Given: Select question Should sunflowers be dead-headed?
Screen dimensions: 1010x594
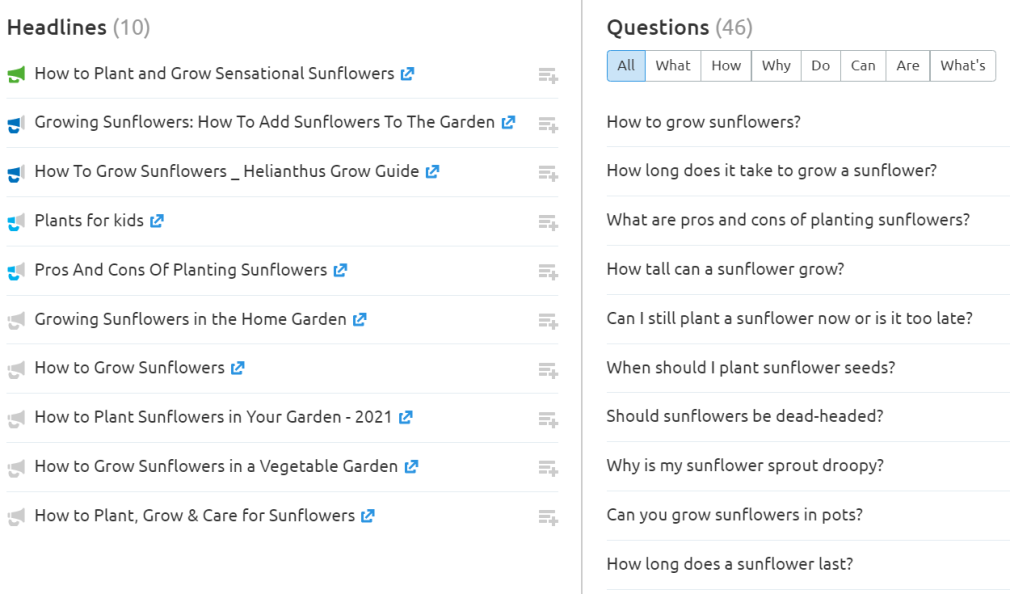Looking at the screenshot, I should (745, 416).
